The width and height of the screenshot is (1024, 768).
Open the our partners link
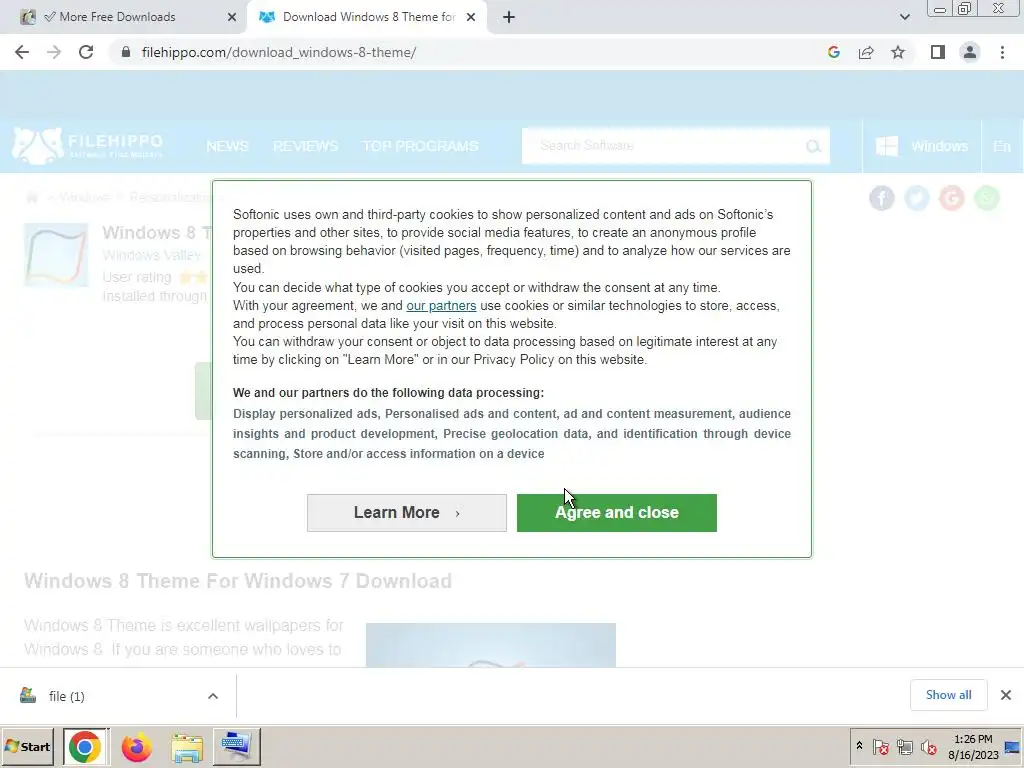click(x=441, y=306)
